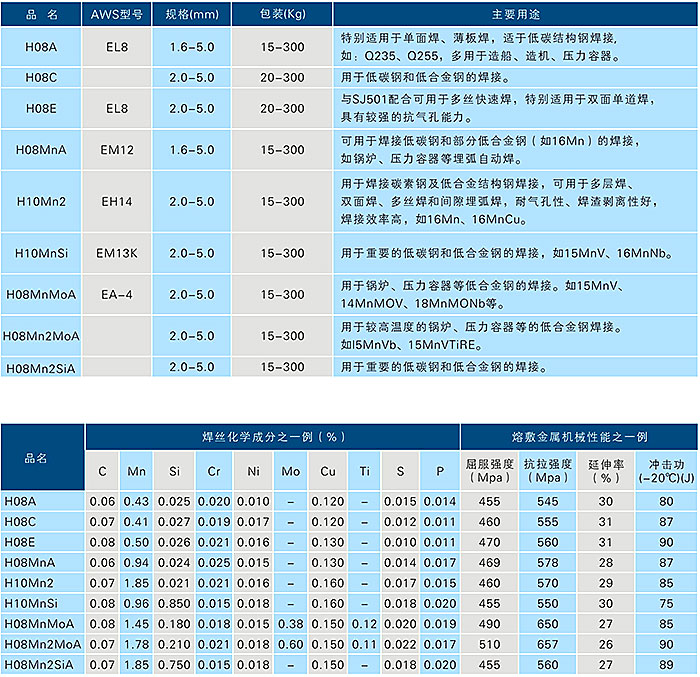700x677 pixels.
Task: Click the Mo column header in composition table
Action: [x=290, y=471]
